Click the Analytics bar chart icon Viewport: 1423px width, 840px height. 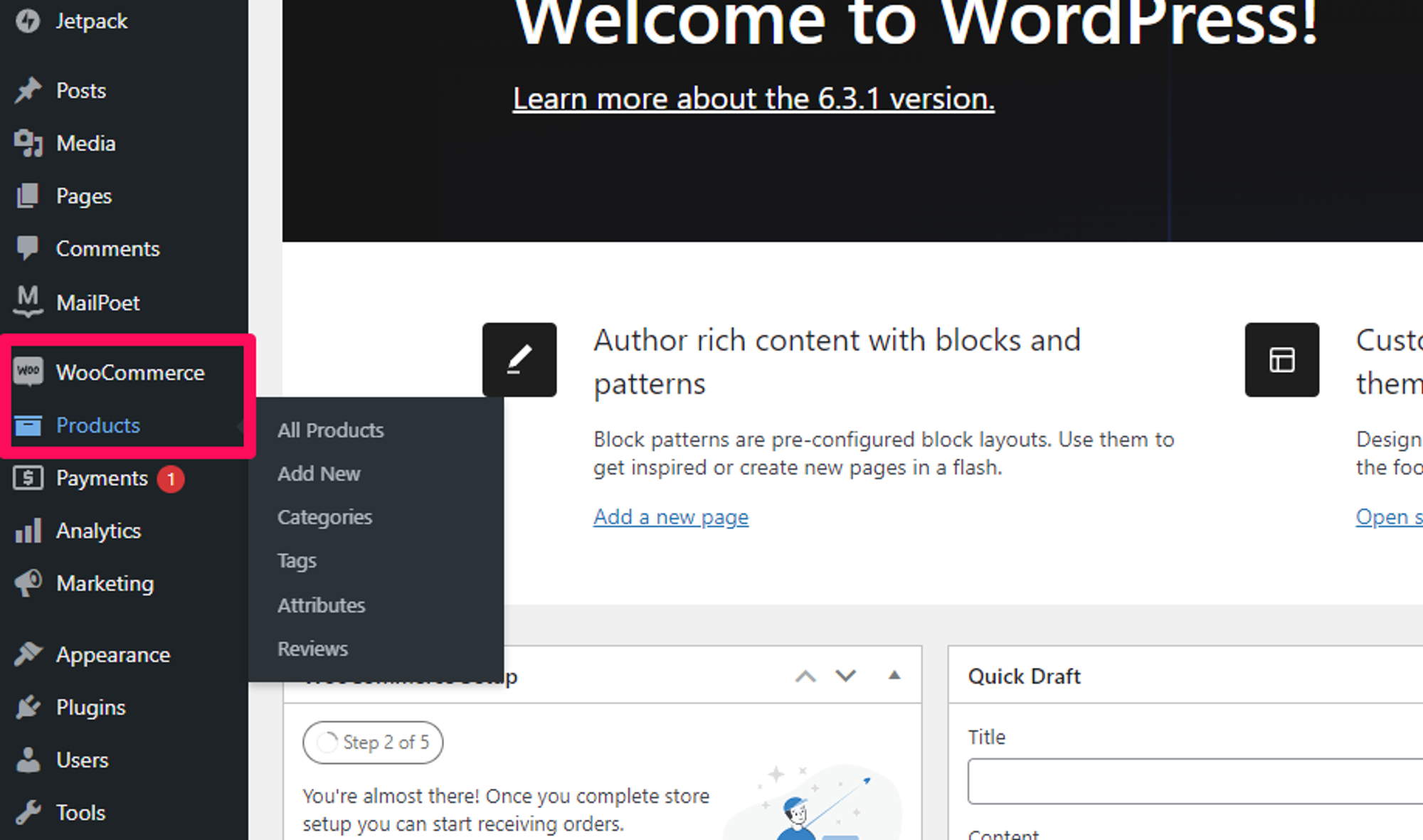28,531
